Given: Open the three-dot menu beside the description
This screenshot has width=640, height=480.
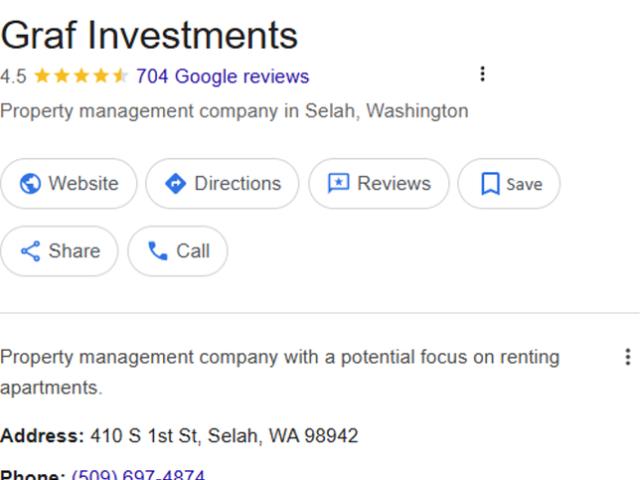Looking at the screenshot, I should pos(627,357).
